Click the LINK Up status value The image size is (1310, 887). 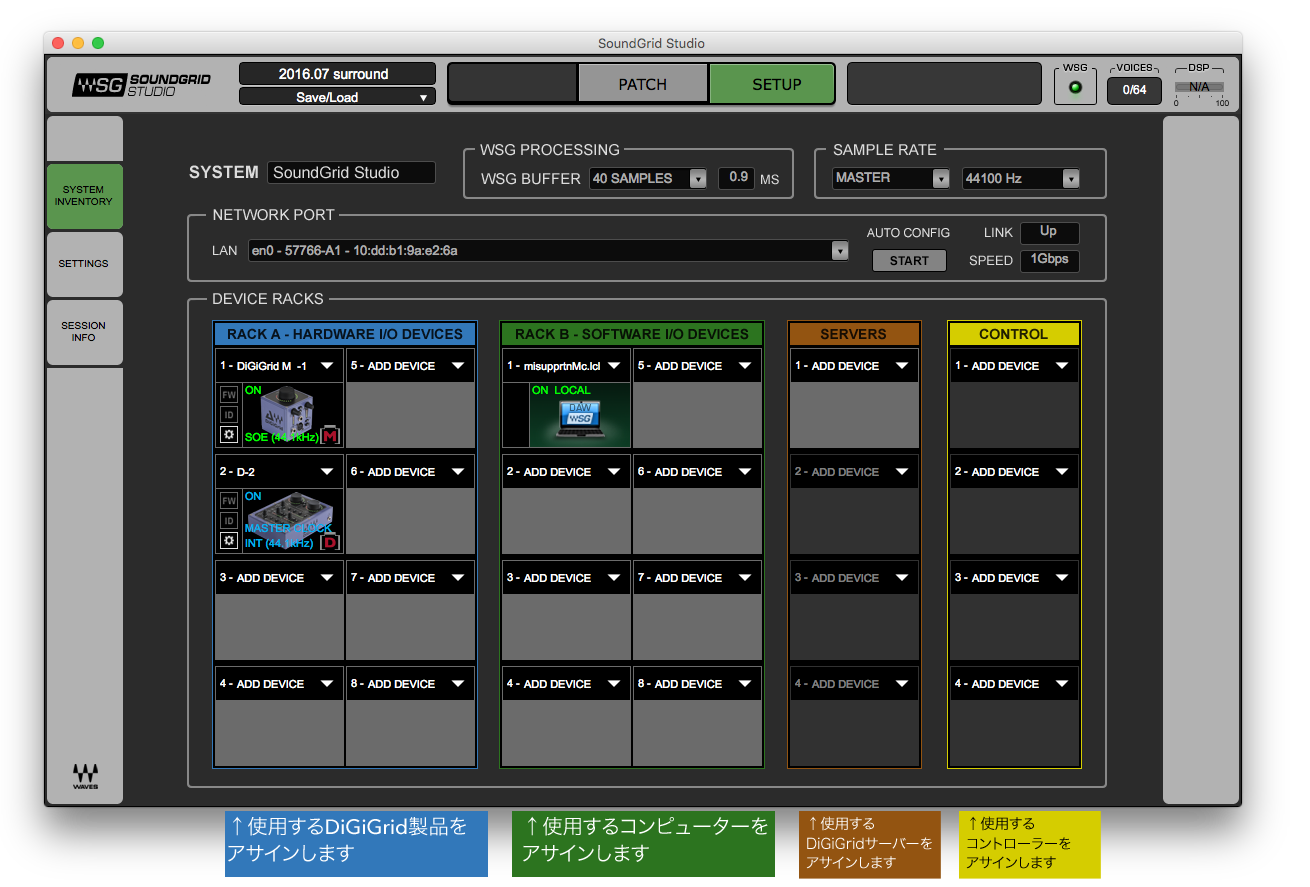coord(1049,232)
